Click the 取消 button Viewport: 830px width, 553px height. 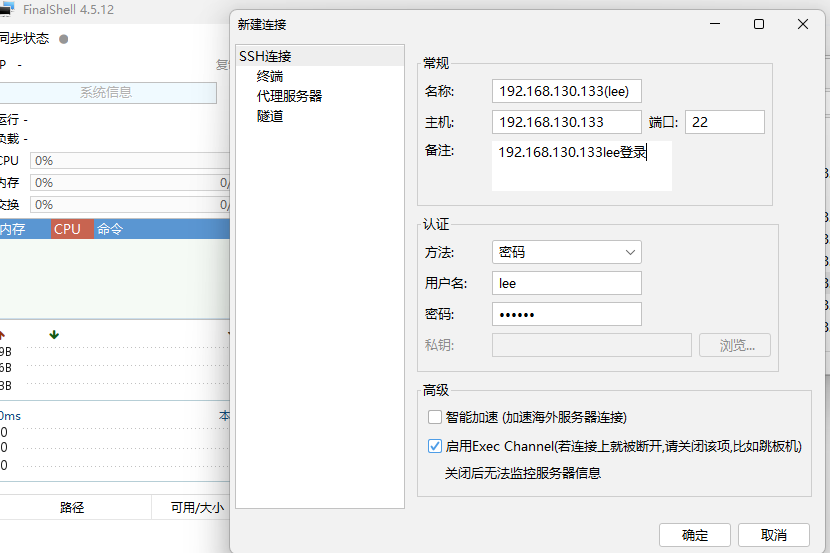pyautogui.click(x=773, y=535)
